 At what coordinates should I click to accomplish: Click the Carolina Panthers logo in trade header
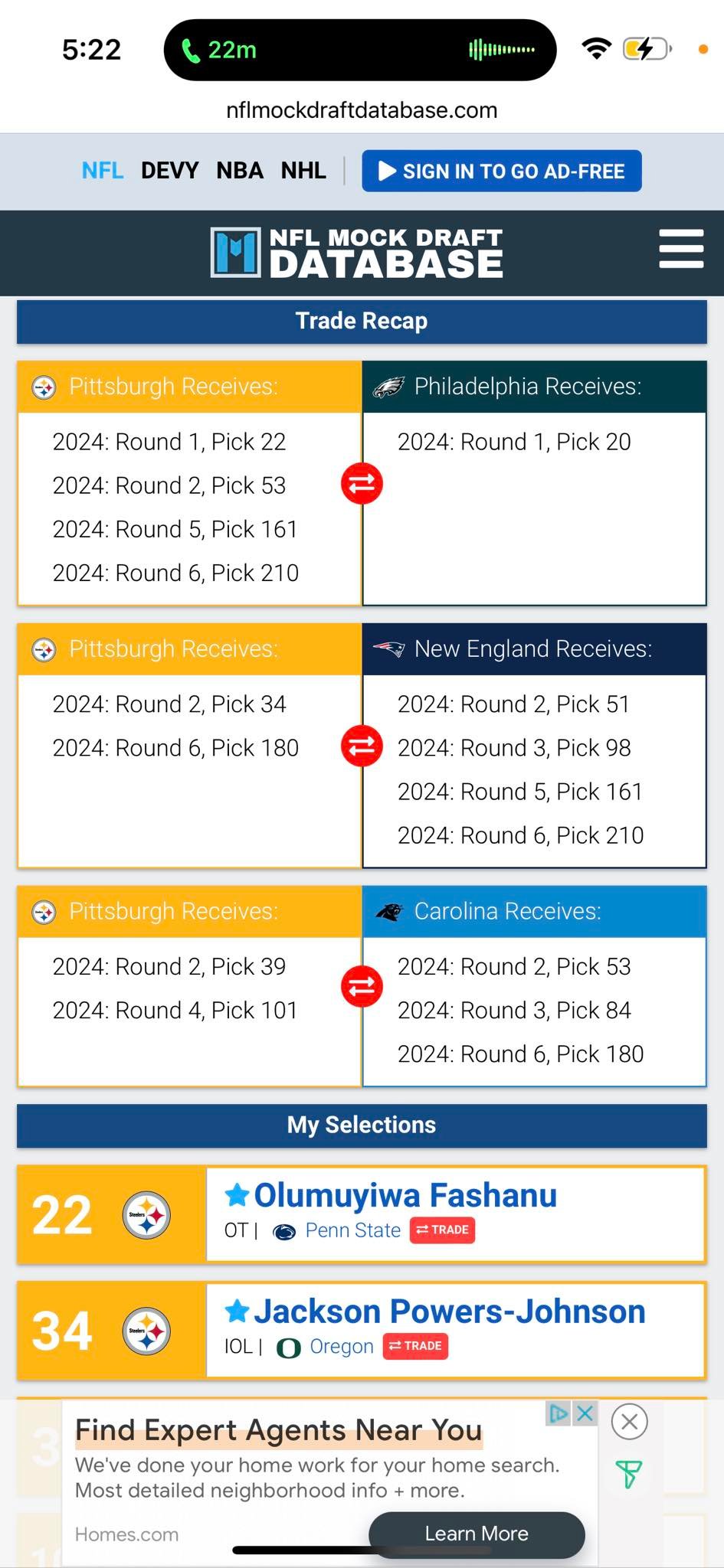pyautogui.click(x=389, y=912)
